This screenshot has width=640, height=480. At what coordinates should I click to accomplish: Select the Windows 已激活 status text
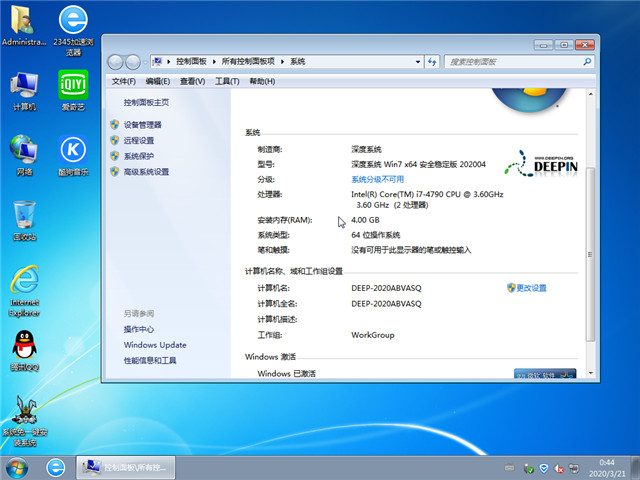point(287,373)
